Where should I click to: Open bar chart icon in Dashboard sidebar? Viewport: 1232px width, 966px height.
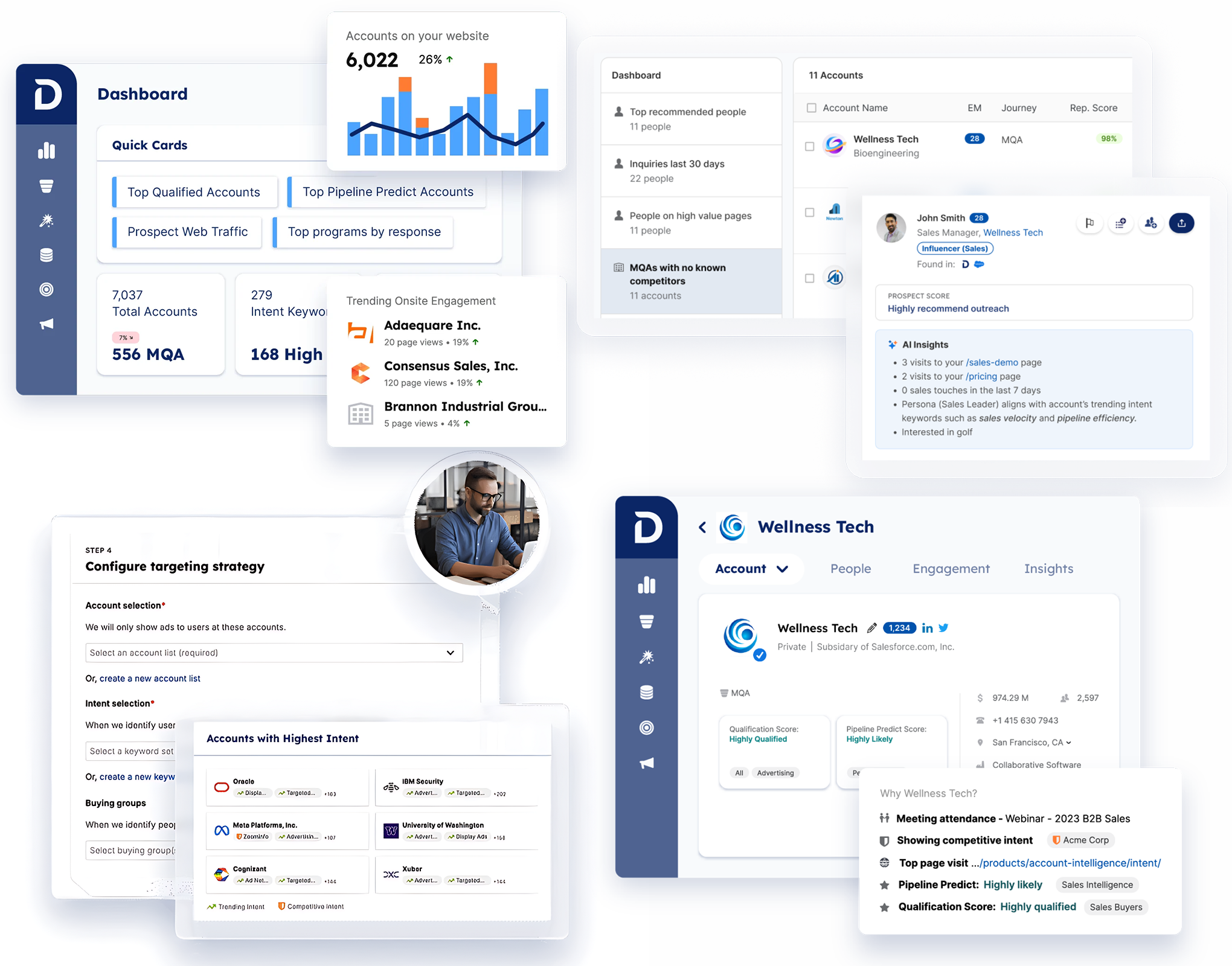click(47, 150)
